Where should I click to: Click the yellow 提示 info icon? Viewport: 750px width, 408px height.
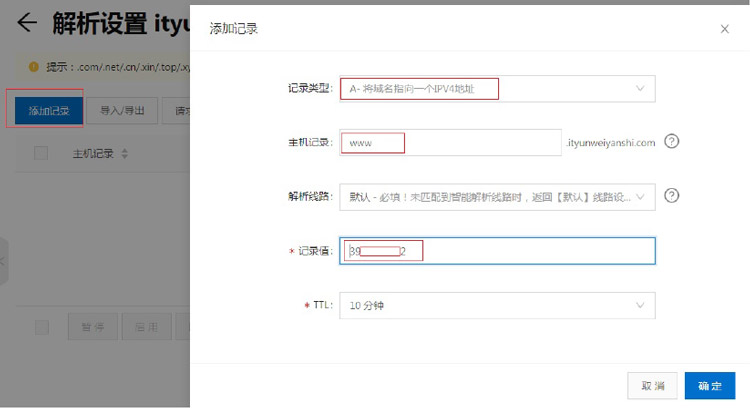pos(33,66)
